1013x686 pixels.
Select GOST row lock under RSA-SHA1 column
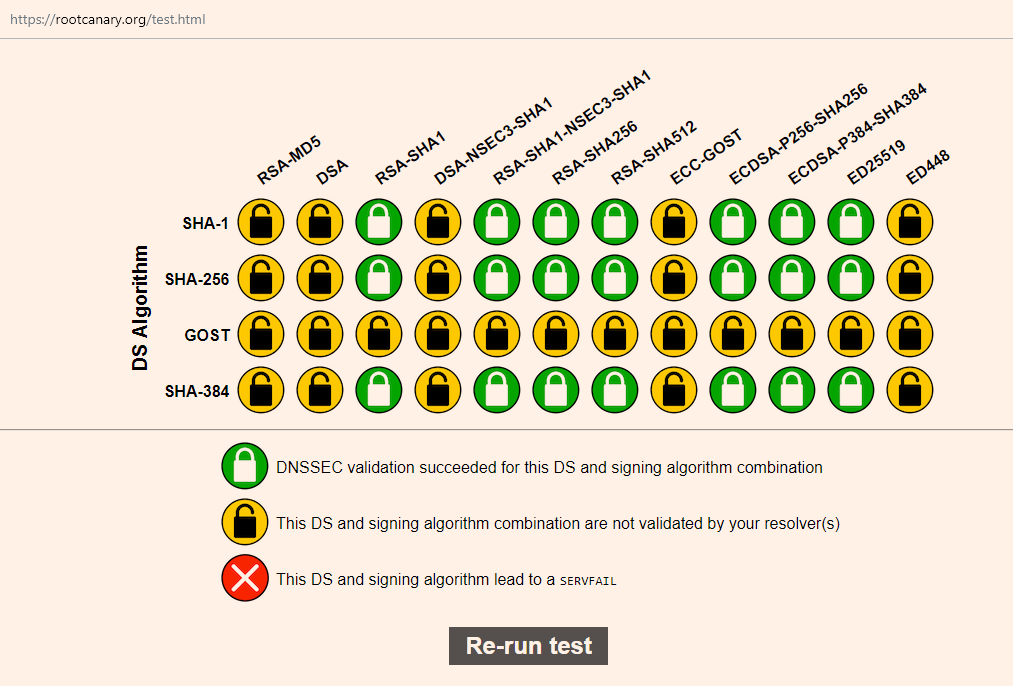coord(379,334)
